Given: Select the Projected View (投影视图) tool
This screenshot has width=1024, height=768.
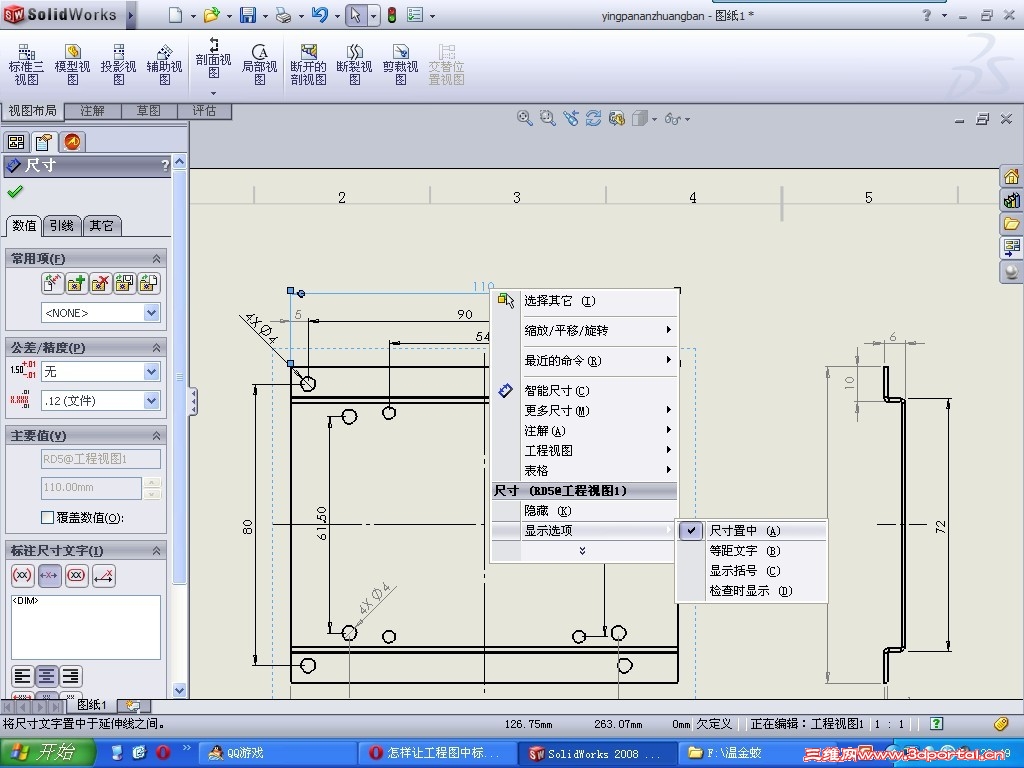Looking at the screenshot, I should coord(118,65).
